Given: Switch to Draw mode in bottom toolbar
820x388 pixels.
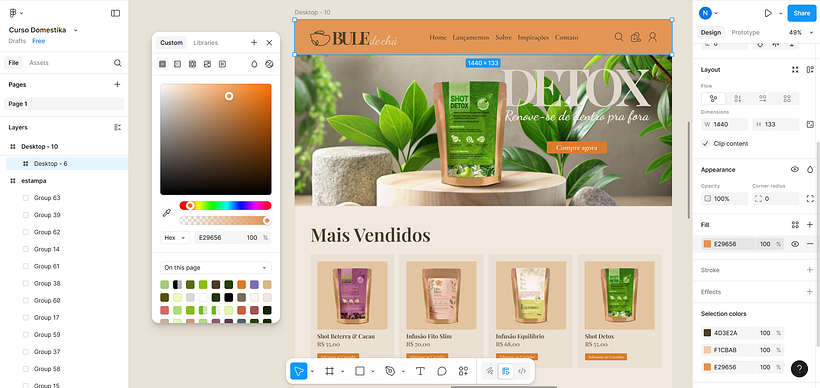Looking at the screenshot, I should coord(489,371).
